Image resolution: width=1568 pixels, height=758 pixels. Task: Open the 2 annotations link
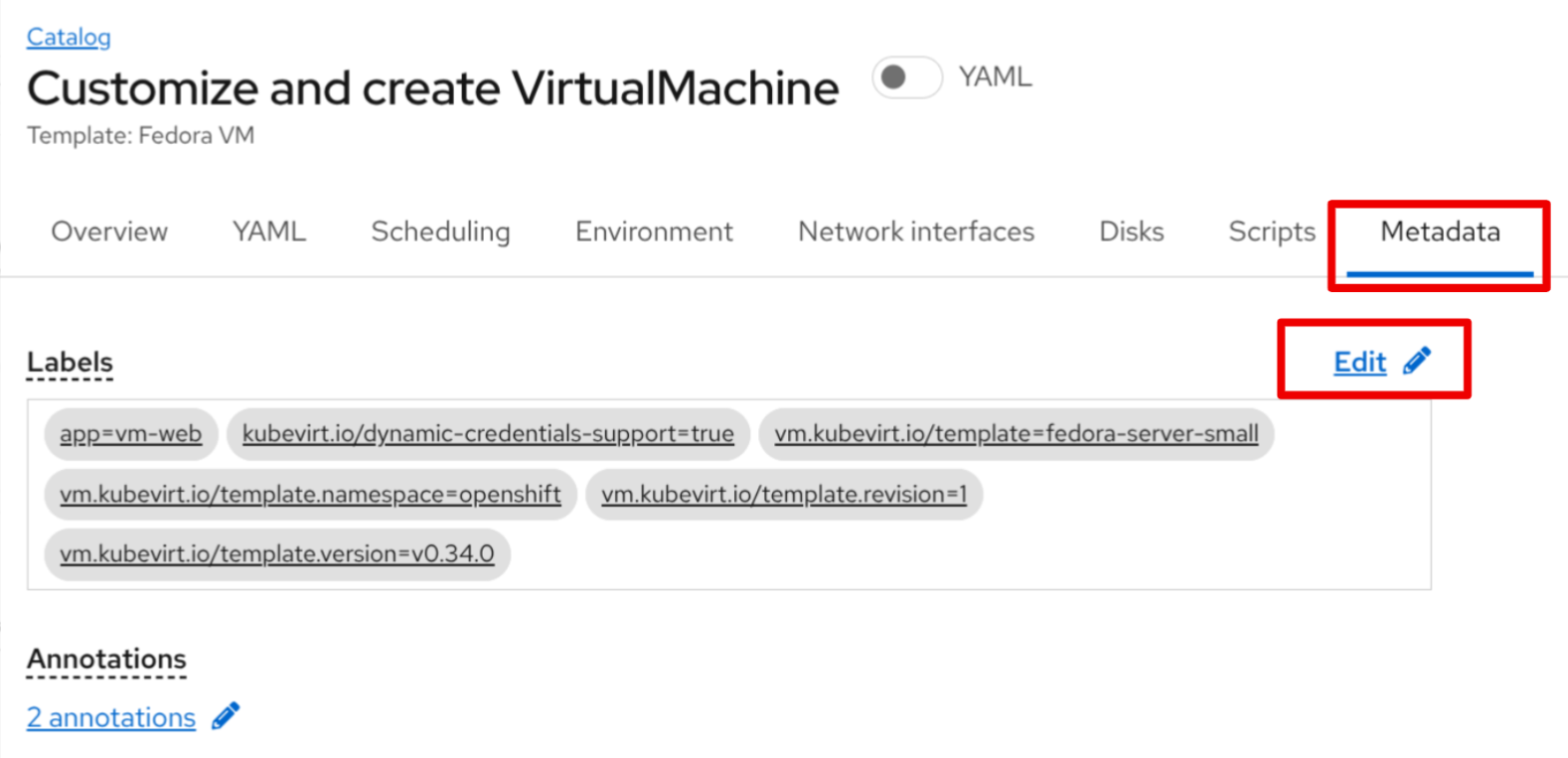pos(111,717)
